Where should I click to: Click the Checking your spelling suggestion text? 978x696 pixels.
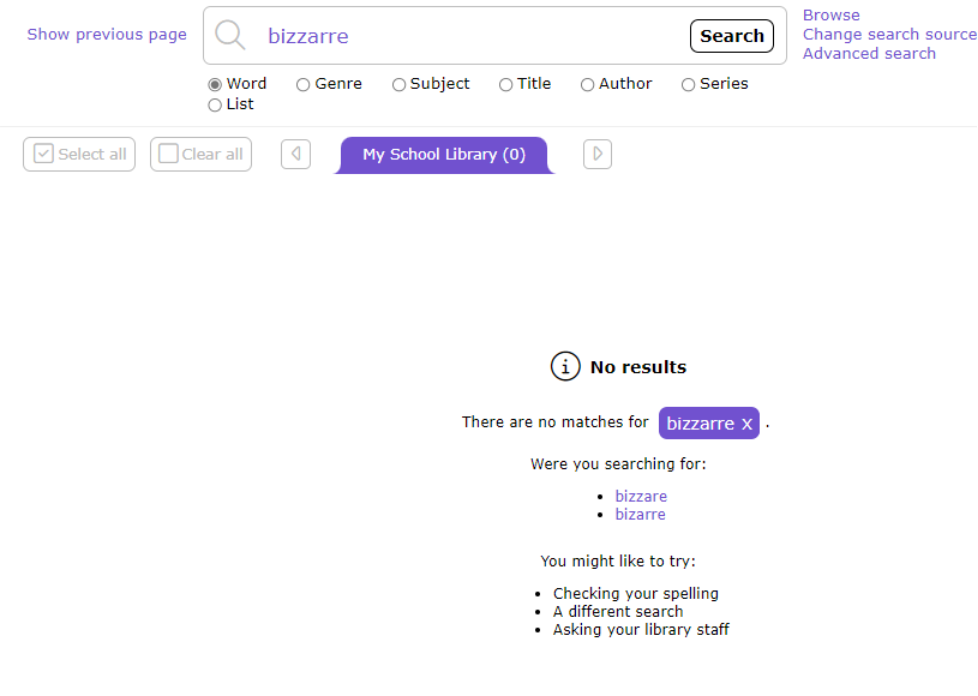[636, 594]
